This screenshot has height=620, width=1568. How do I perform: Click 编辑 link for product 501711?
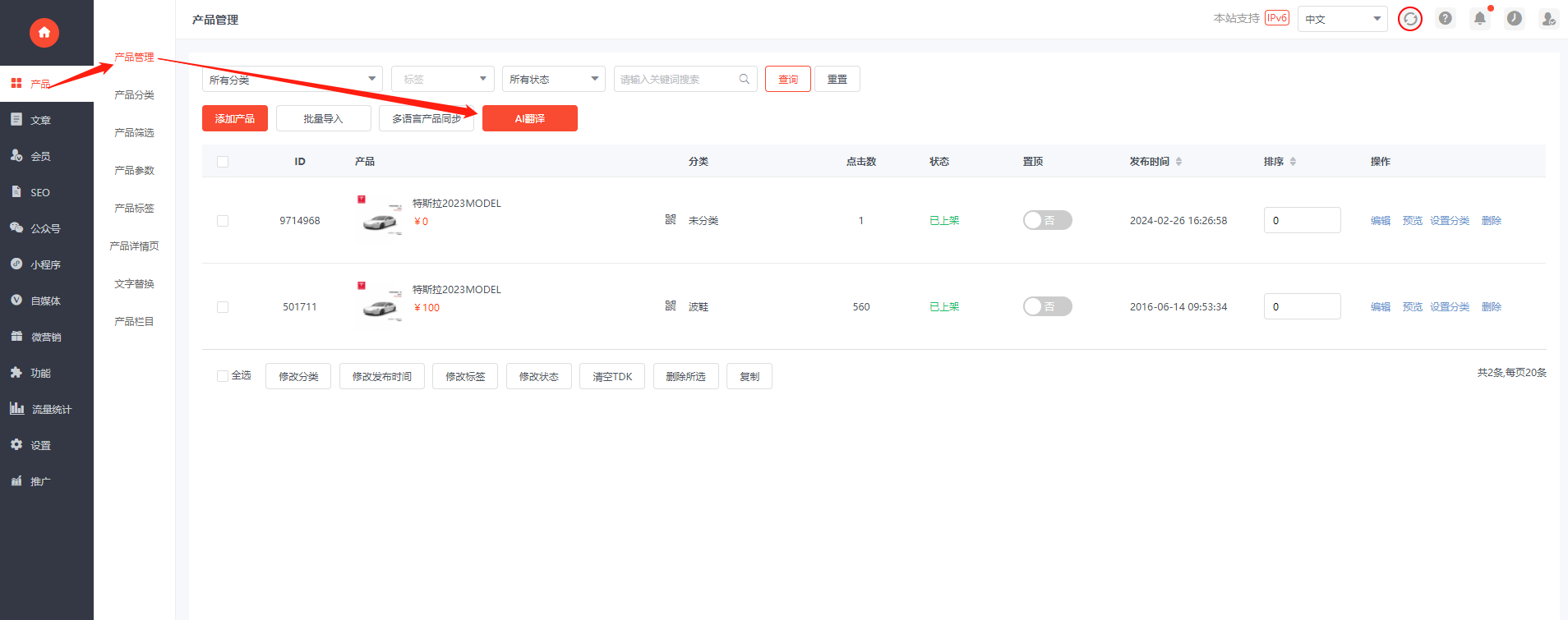(x=1381, y=307)
